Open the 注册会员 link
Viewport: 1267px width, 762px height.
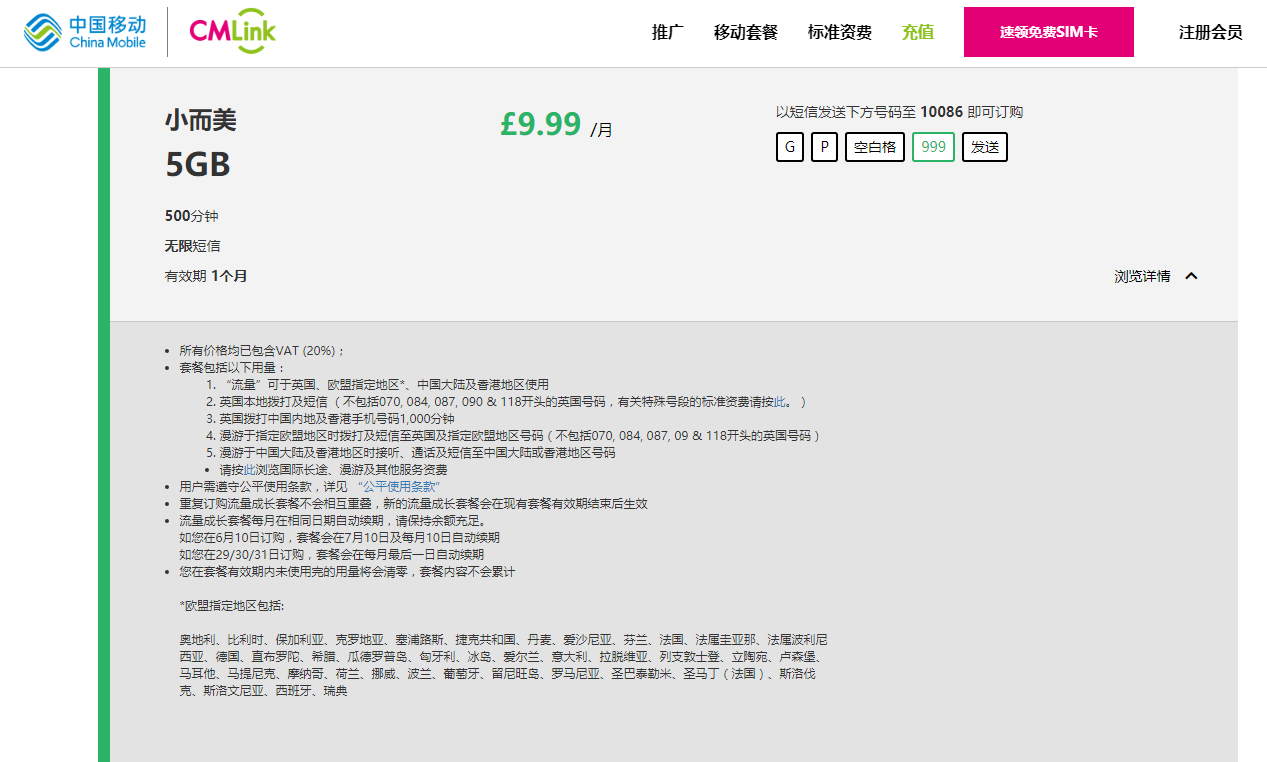(x=1211, y=32)
